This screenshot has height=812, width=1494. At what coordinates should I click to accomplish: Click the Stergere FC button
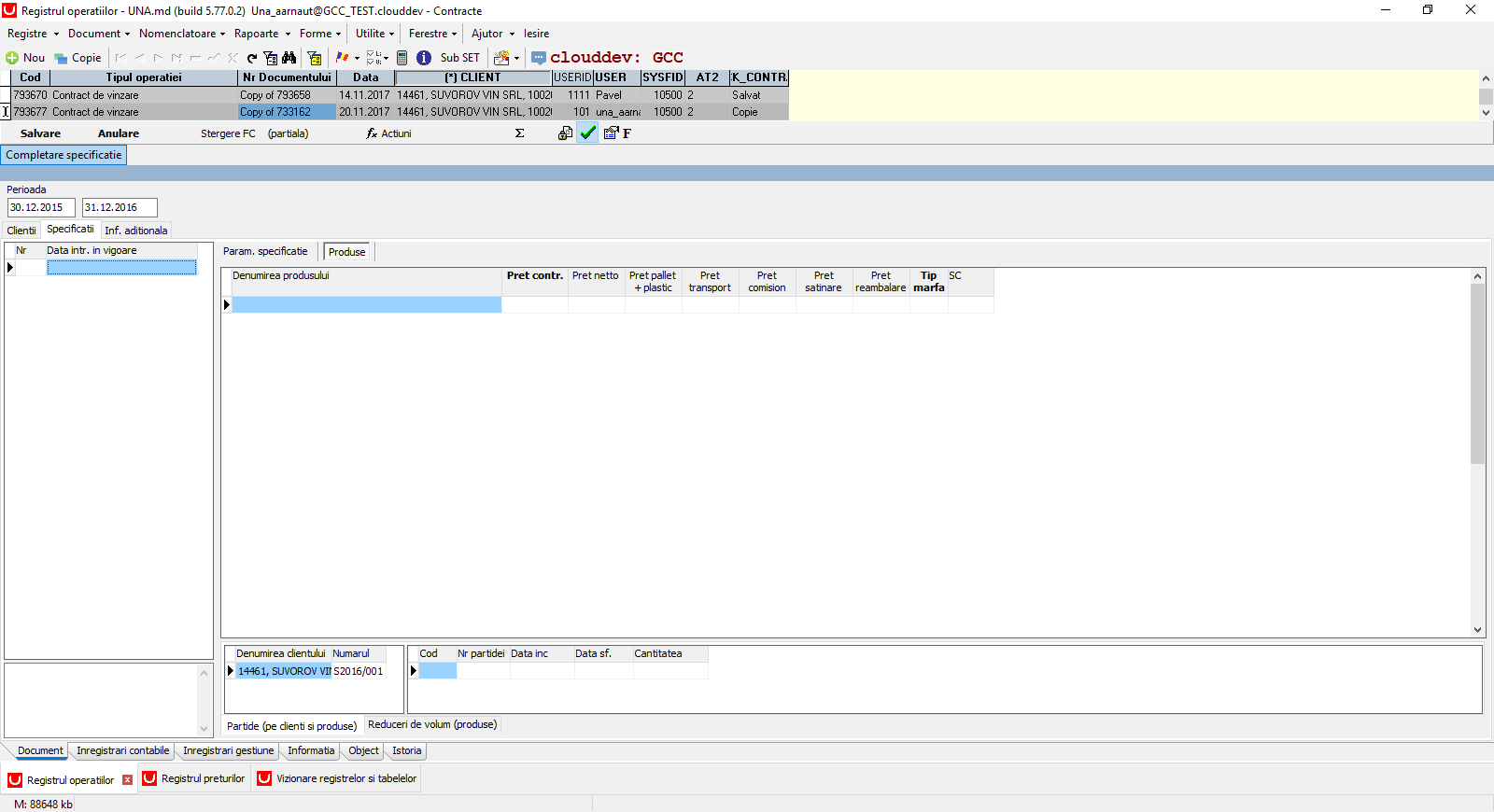coord(228,133)
